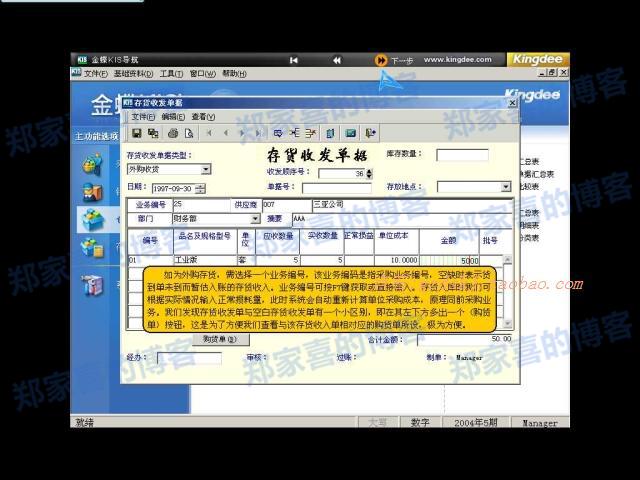
Task: Click the amount cell 5000
Action: [x=449, y=260]
